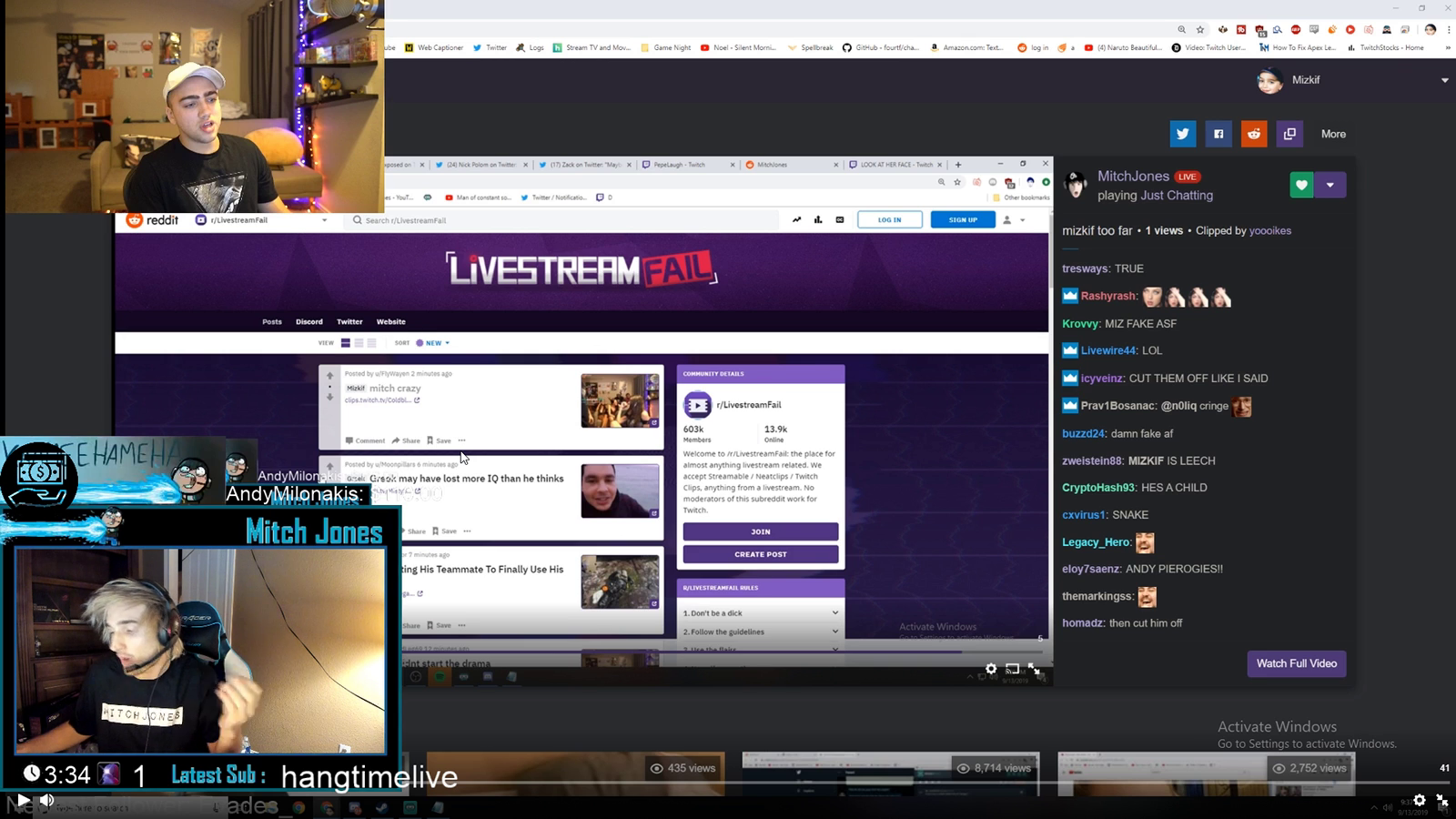Click the reddit LOG IN button
This screenshot has width=1456, height=819.
[x=889, y=219]
